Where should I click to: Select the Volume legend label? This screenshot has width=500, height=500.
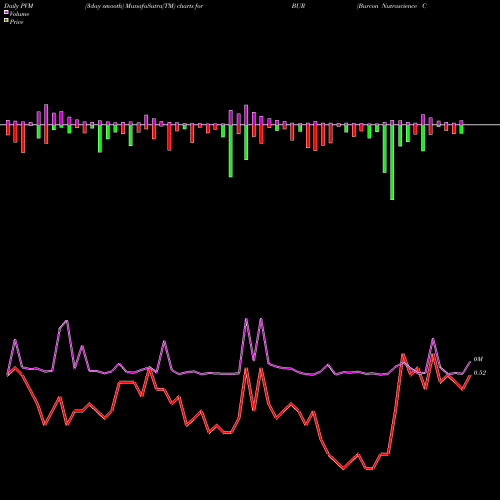[x=19, y=14]
